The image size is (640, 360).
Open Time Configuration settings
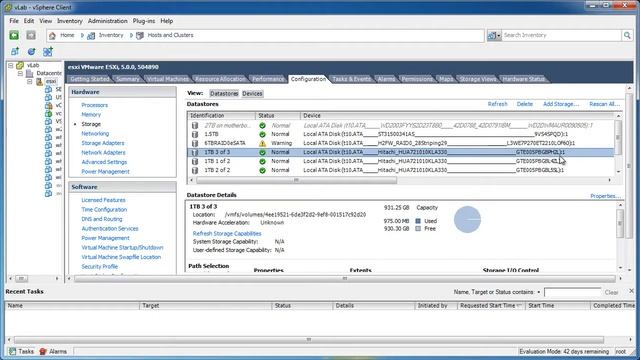[x=104, y=209]
